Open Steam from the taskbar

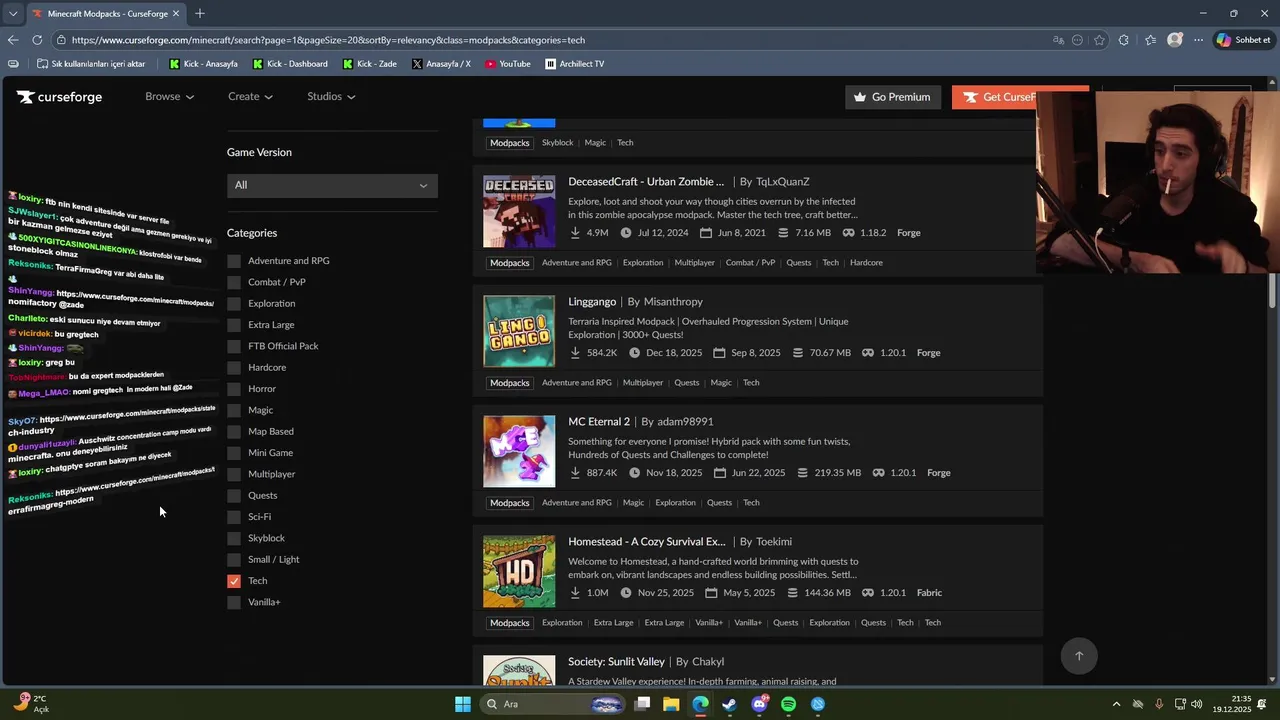pyautogui.click(x=730, y=704)
